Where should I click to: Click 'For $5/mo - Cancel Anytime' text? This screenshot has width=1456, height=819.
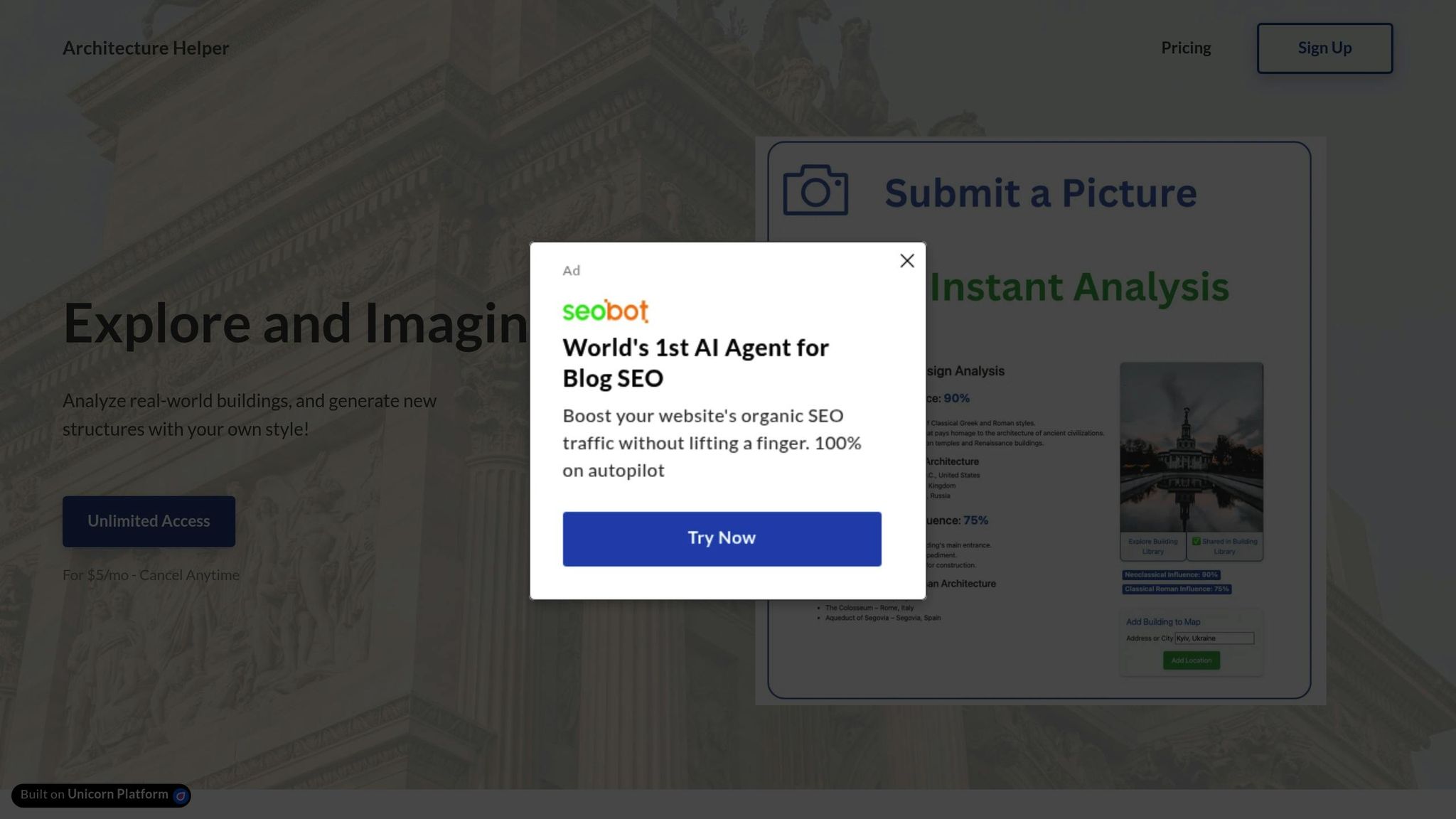[x=151, y=574]
